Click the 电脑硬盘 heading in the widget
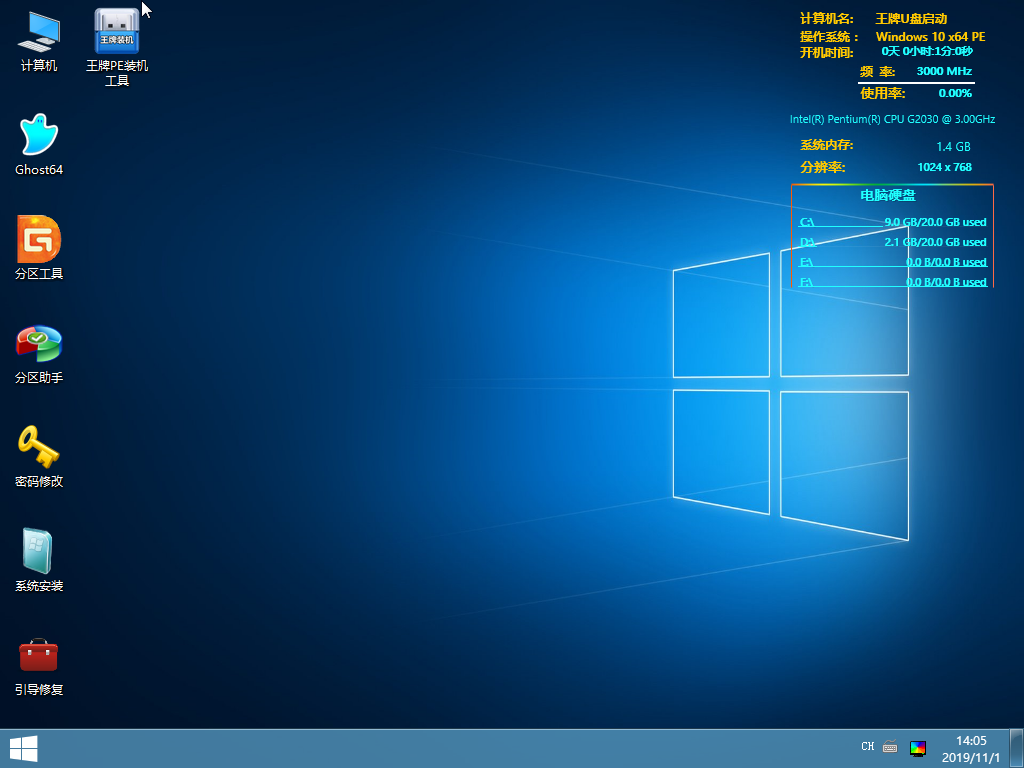The width and height of the screenshot is (1024, 768). coord(888,195)
